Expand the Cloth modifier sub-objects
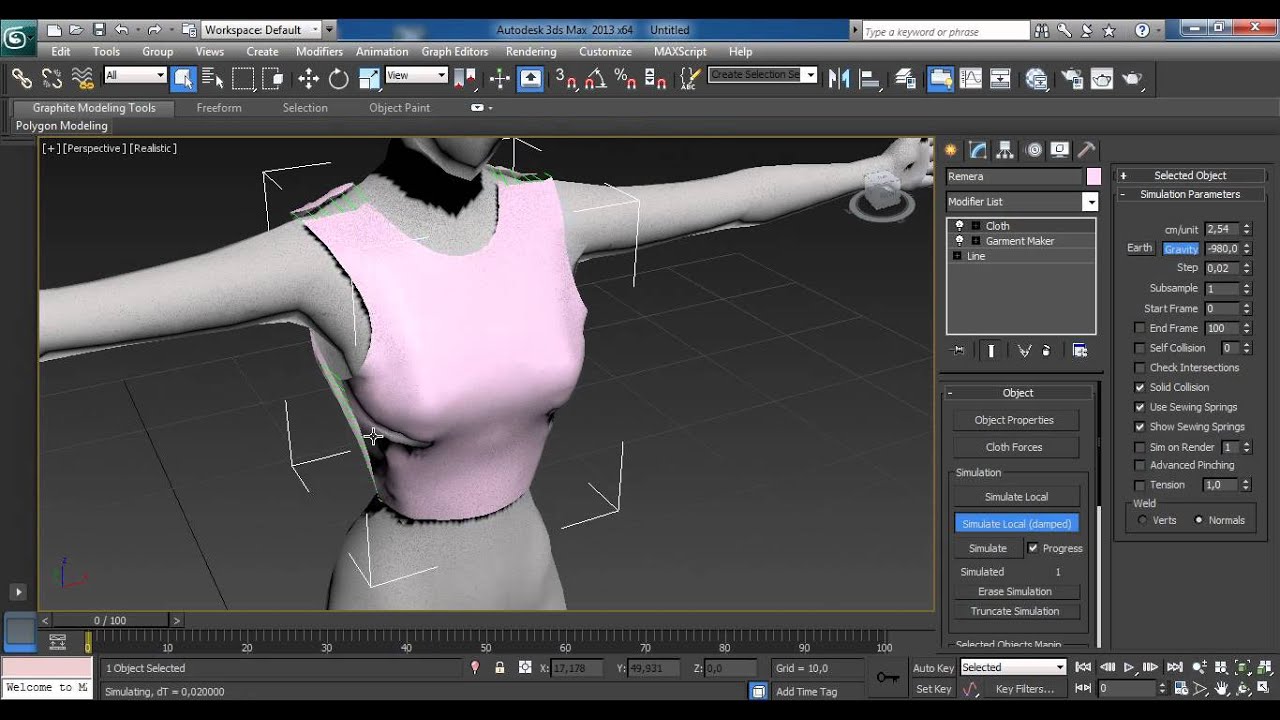 (975, 226)
